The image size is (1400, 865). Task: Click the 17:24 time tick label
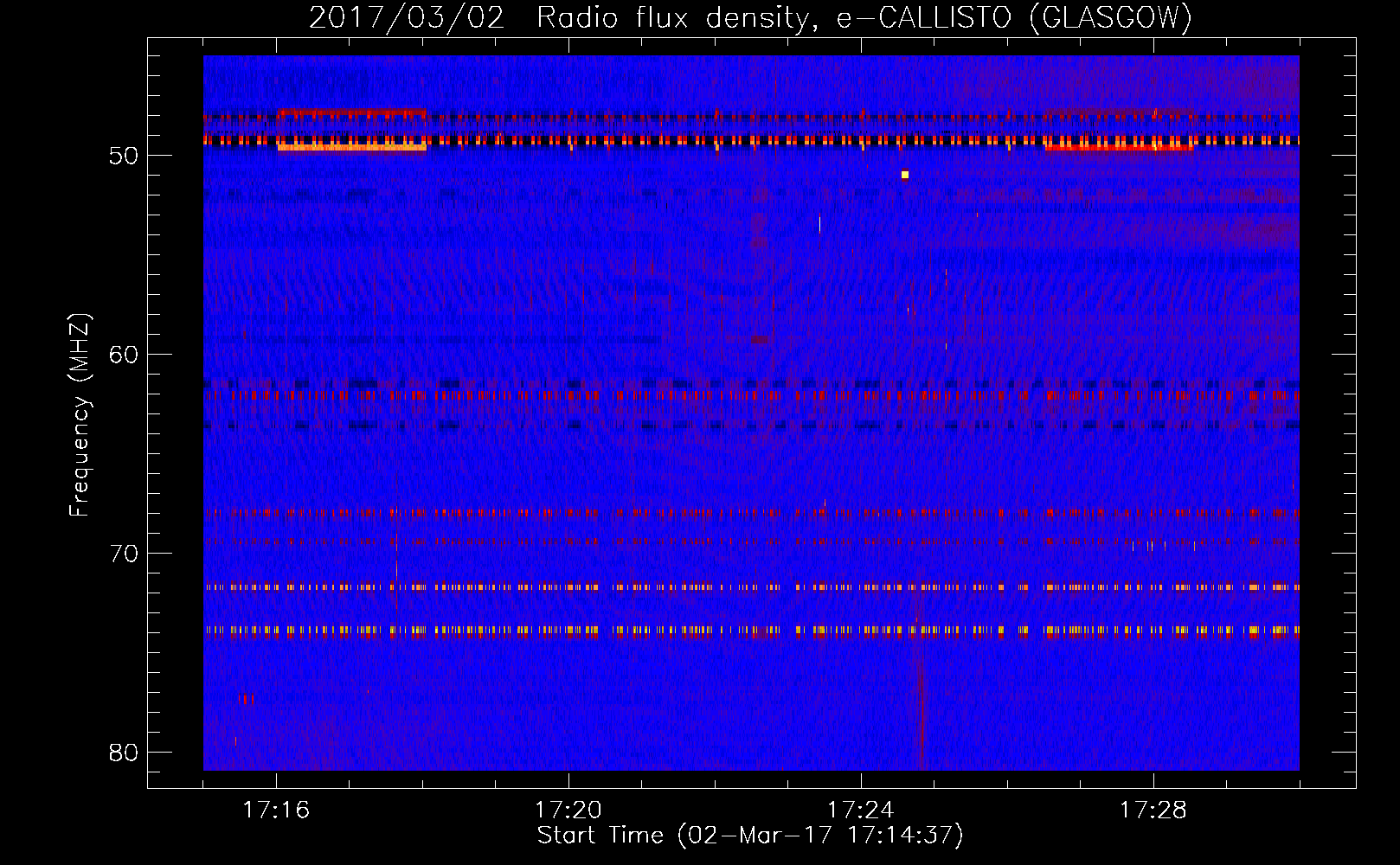point(861,811)
